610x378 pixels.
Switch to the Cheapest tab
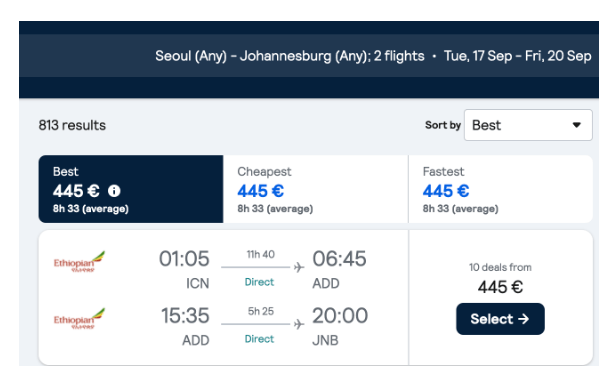click(316, 189)
